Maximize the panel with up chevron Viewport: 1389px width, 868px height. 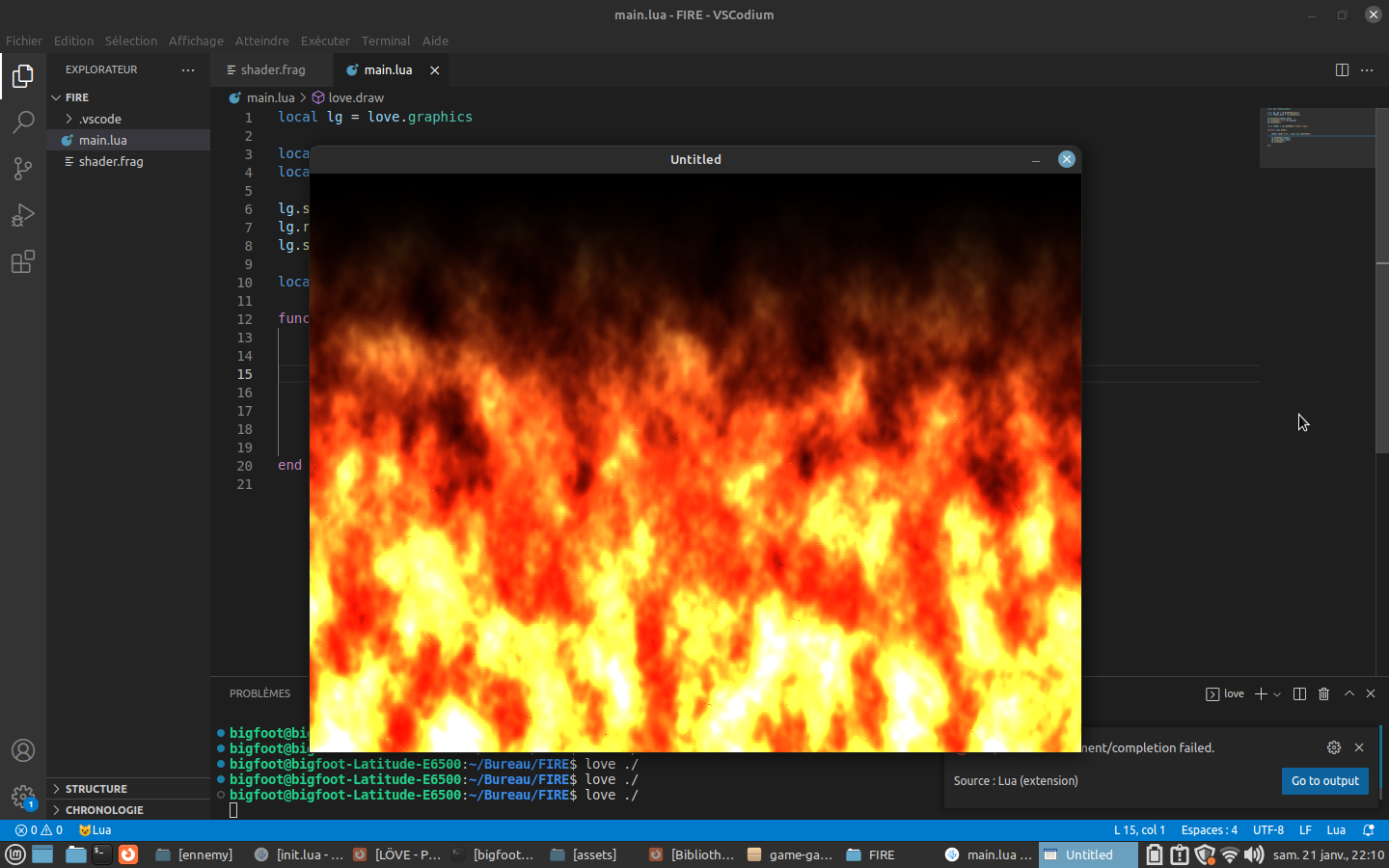tap(1349, 693)
